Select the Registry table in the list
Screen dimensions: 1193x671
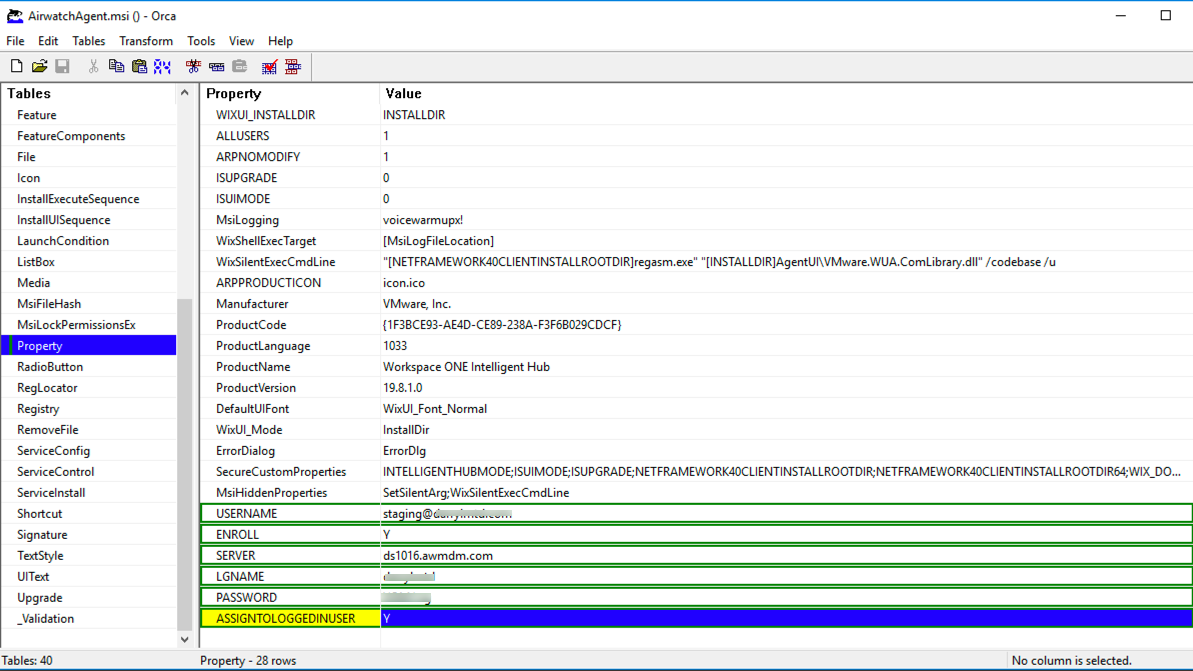(x=38, y=409)
